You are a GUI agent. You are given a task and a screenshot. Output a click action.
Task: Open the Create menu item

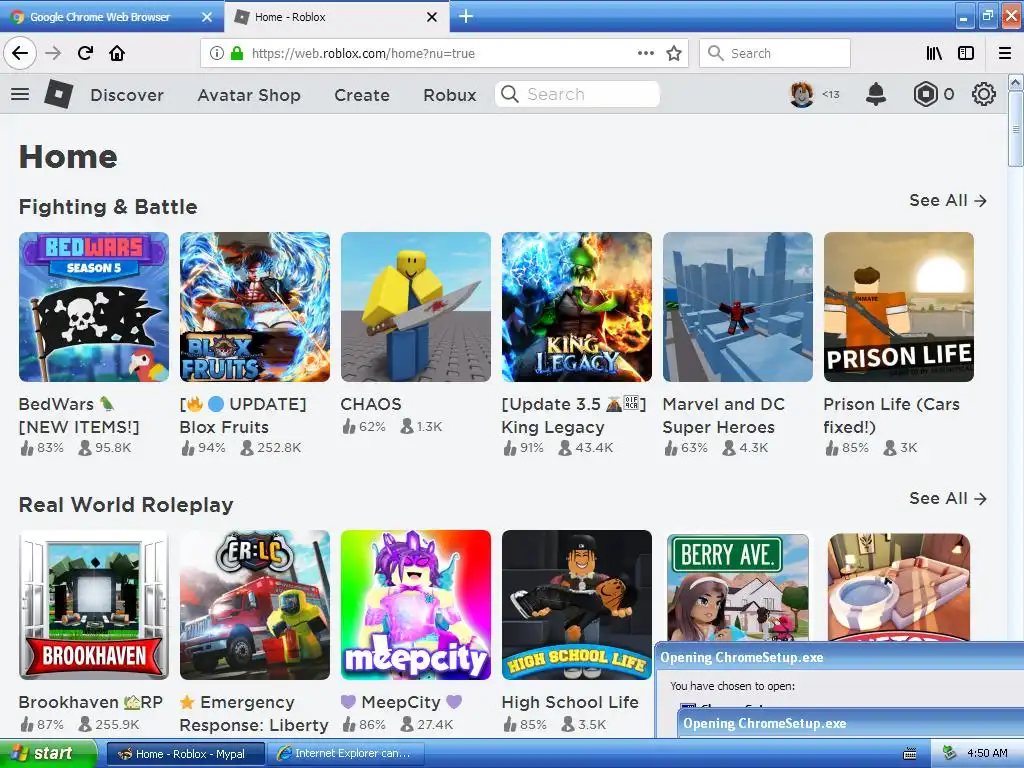[362, 95]
